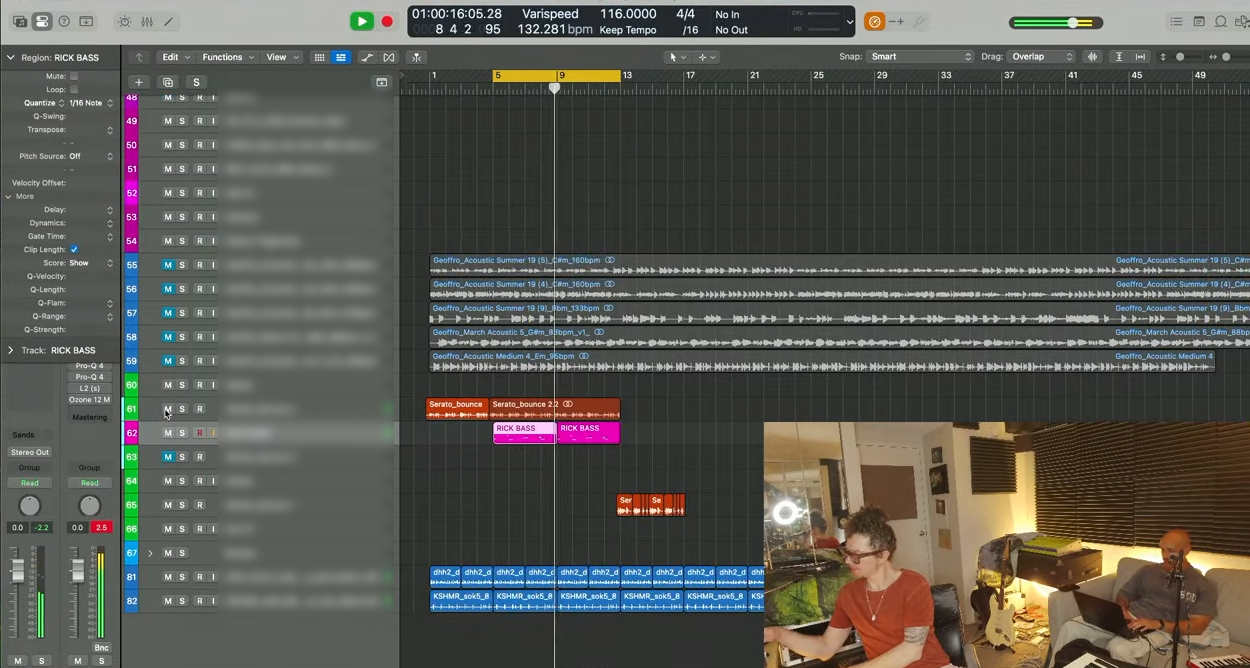Open Quick Help question mark icon

(64, 21)
